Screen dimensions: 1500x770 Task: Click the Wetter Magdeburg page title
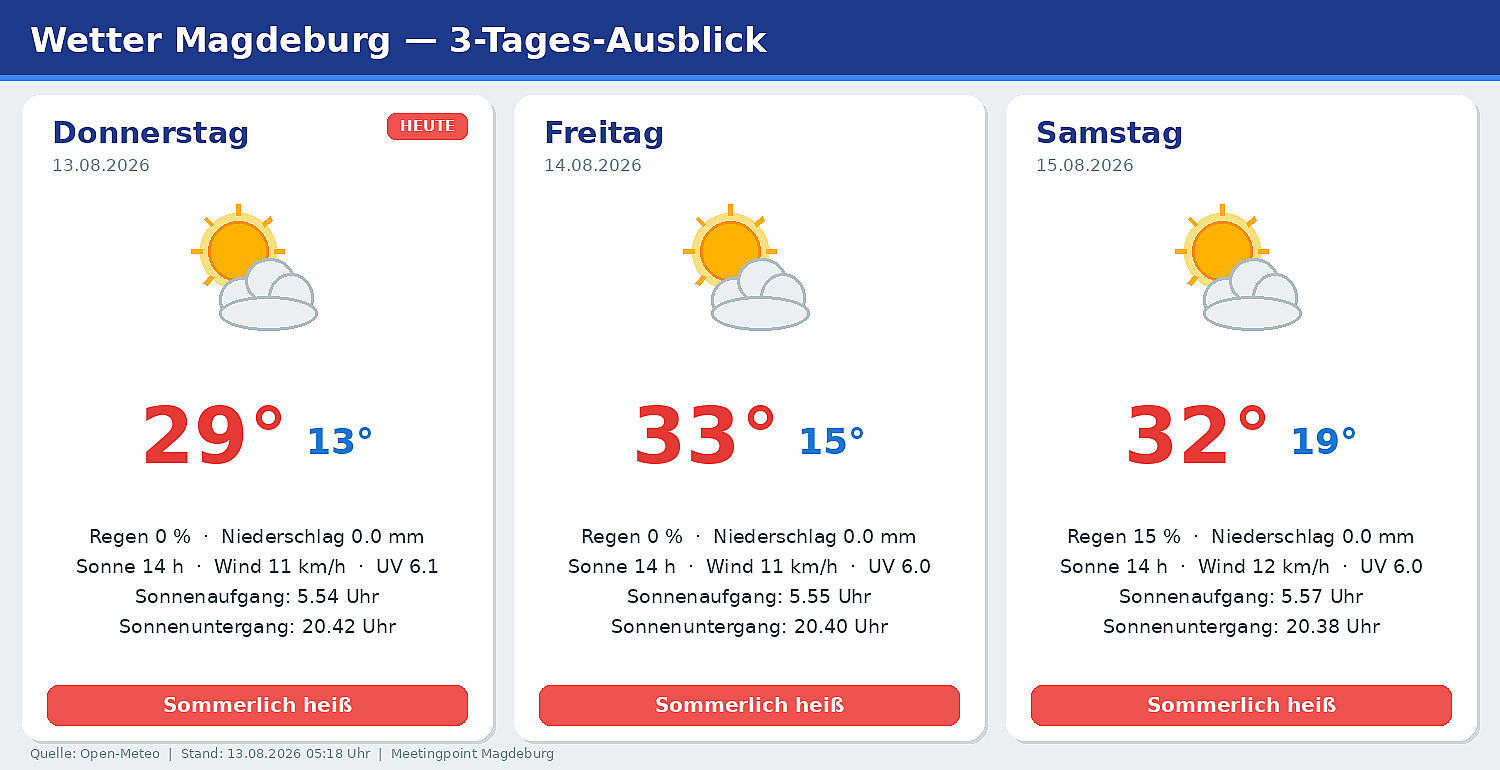(398, 40)
